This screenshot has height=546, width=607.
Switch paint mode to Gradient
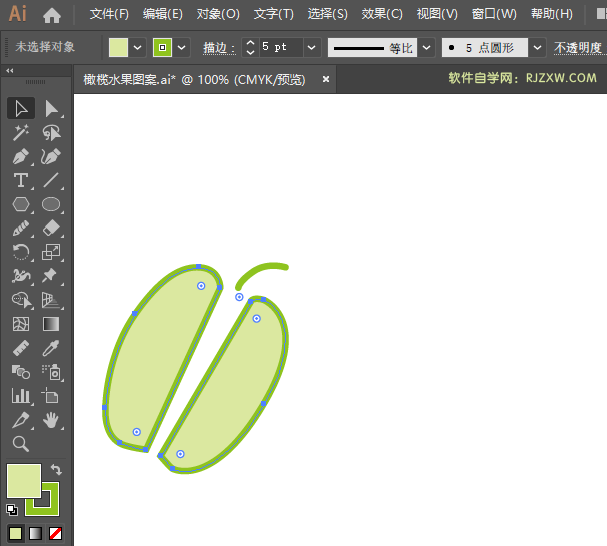coord(35,533)
